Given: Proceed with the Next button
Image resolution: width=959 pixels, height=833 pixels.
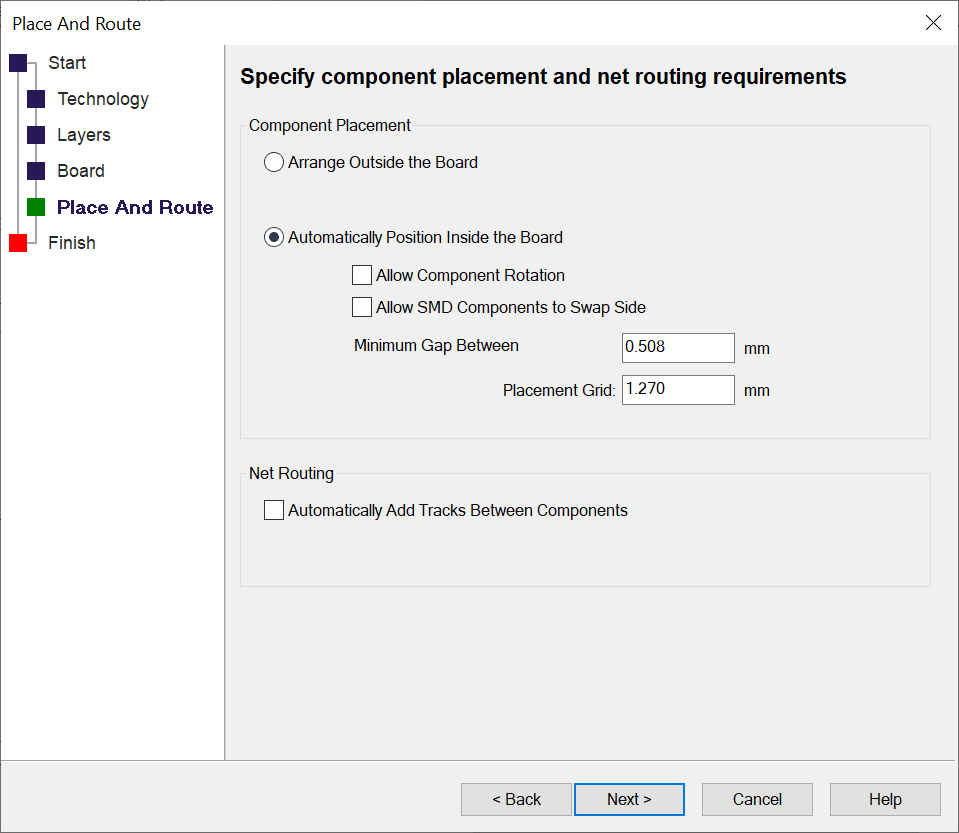Looking at the screenshot, I should [x=629, y=799].
